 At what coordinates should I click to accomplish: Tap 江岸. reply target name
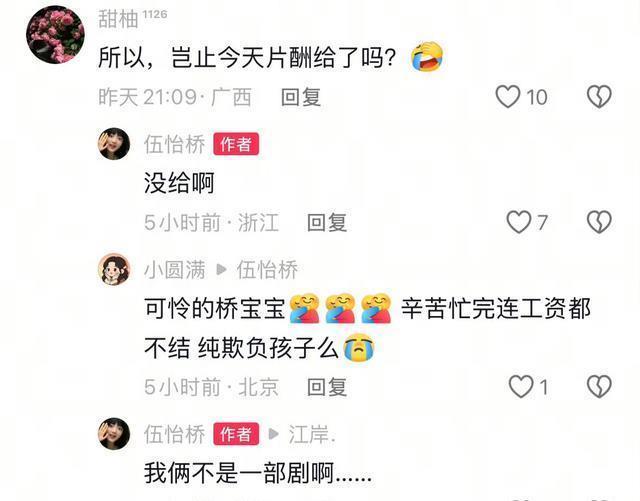(312, 434)
